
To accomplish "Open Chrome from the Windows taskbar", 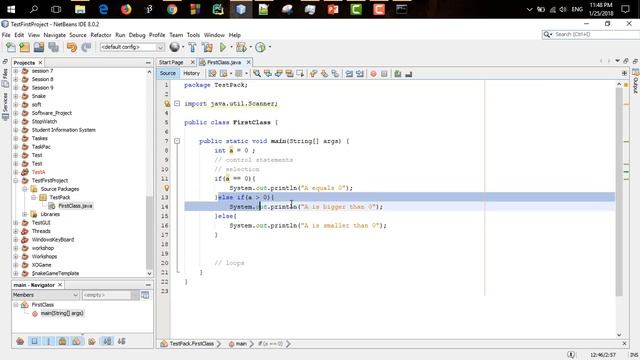I will (172, 9).
